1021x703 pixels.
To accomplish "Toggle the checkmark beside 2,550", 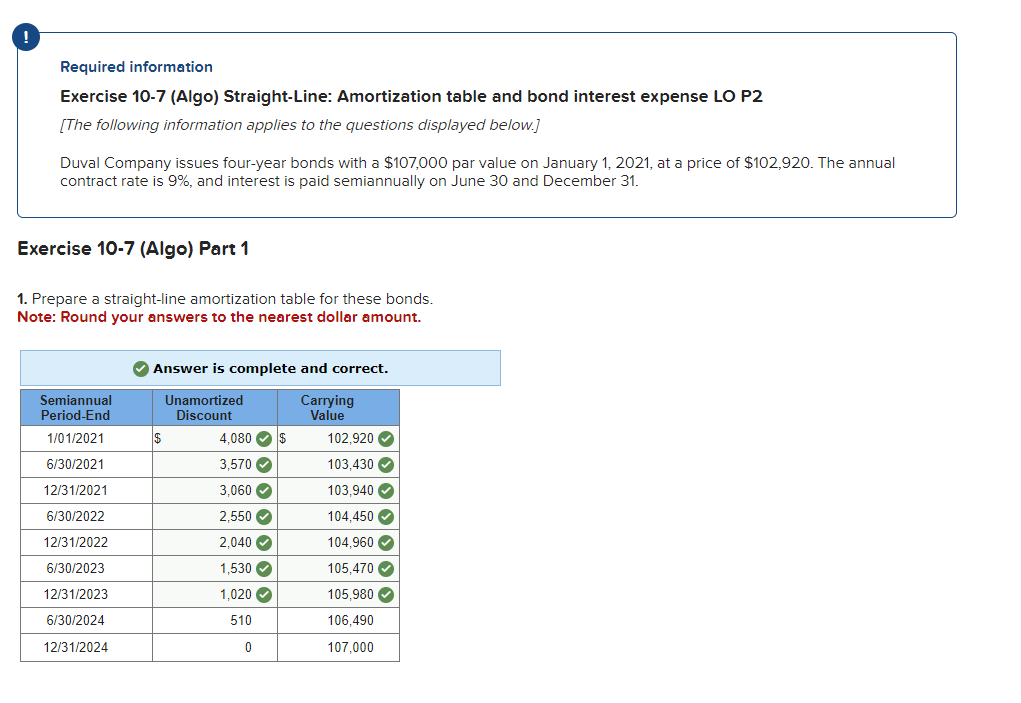I will pos(262,516).
